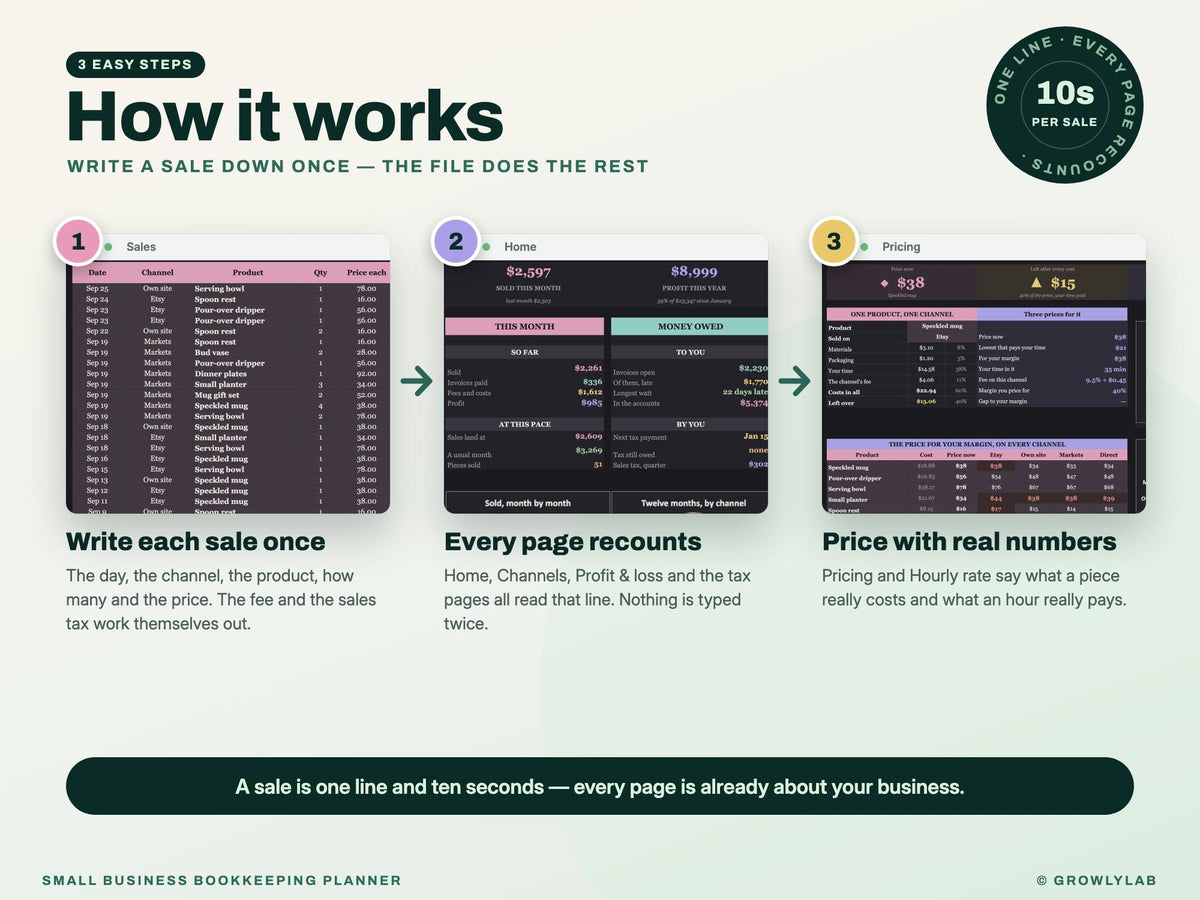Click the '10s PER SALE' round badge

tap(1065, 106)
